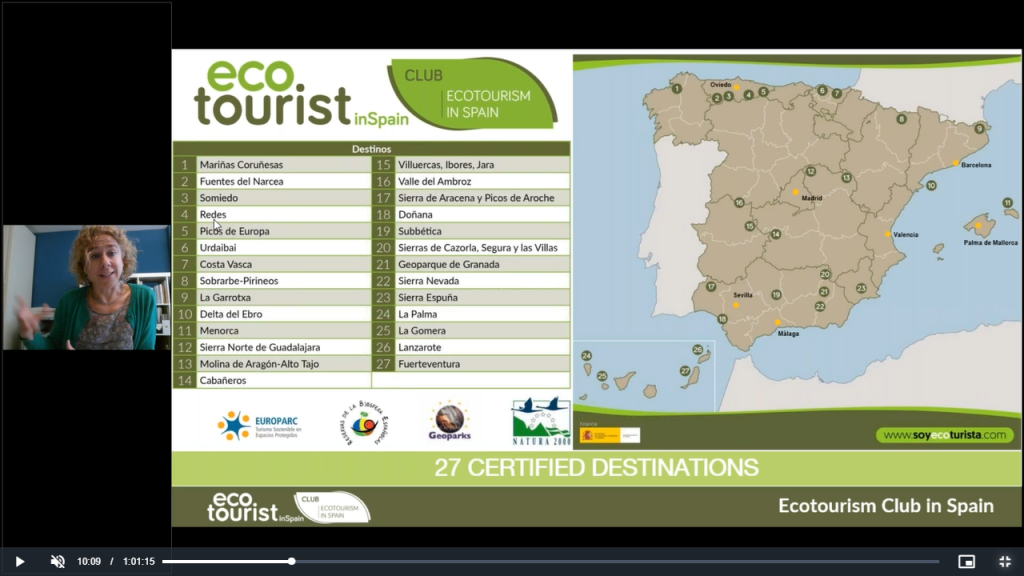
Task: Click the 27 Certified Destinations banner
Action: 596,468
